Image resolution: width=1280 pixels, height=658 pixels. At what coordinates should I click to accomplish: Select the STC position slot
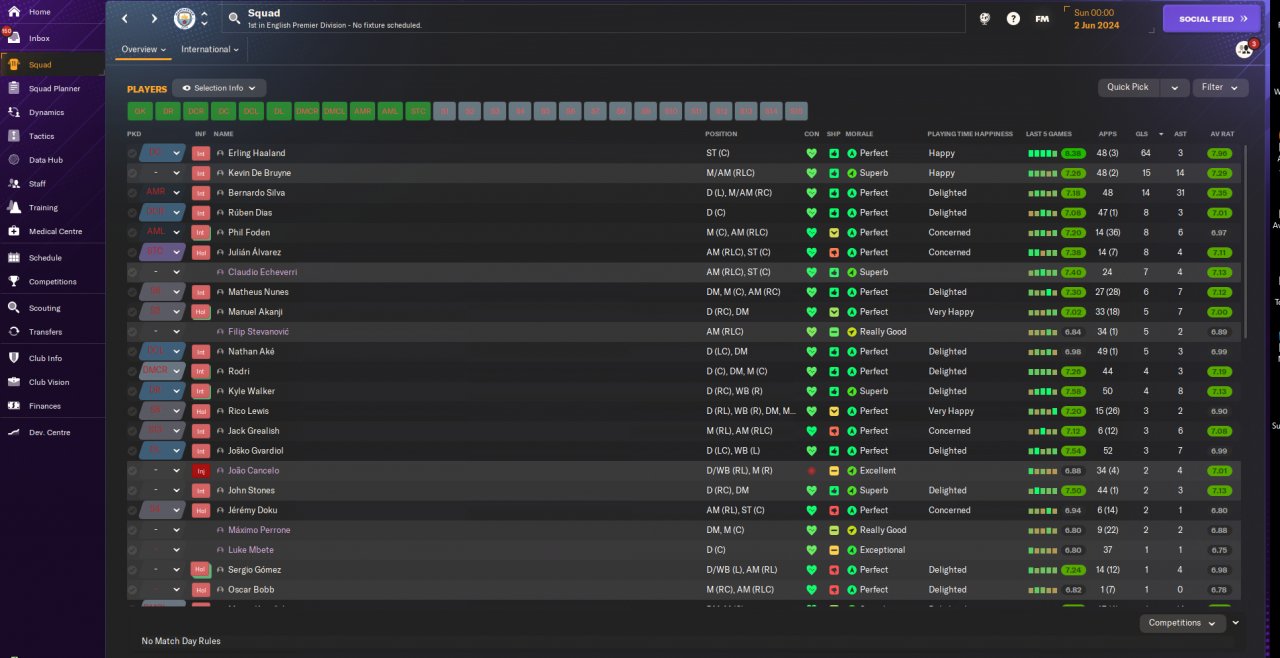point(419,111)
